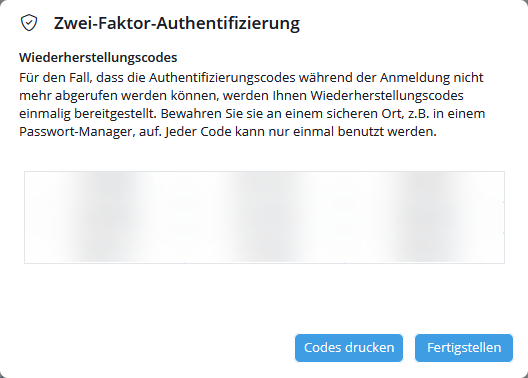Viewport: 528px width, 378px height.
Task: Click the shield checkmark icon
Action: (29, 23)
